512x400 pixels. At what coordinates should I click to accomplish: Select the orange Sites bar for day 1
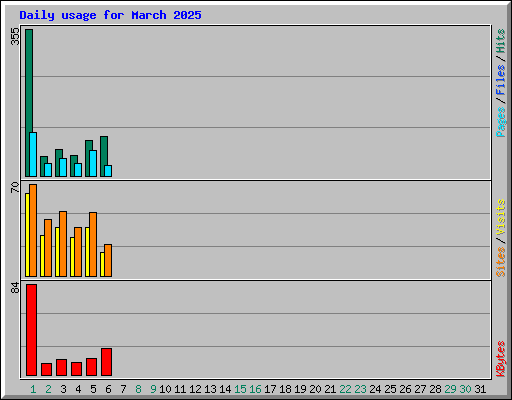click(33, 230)
